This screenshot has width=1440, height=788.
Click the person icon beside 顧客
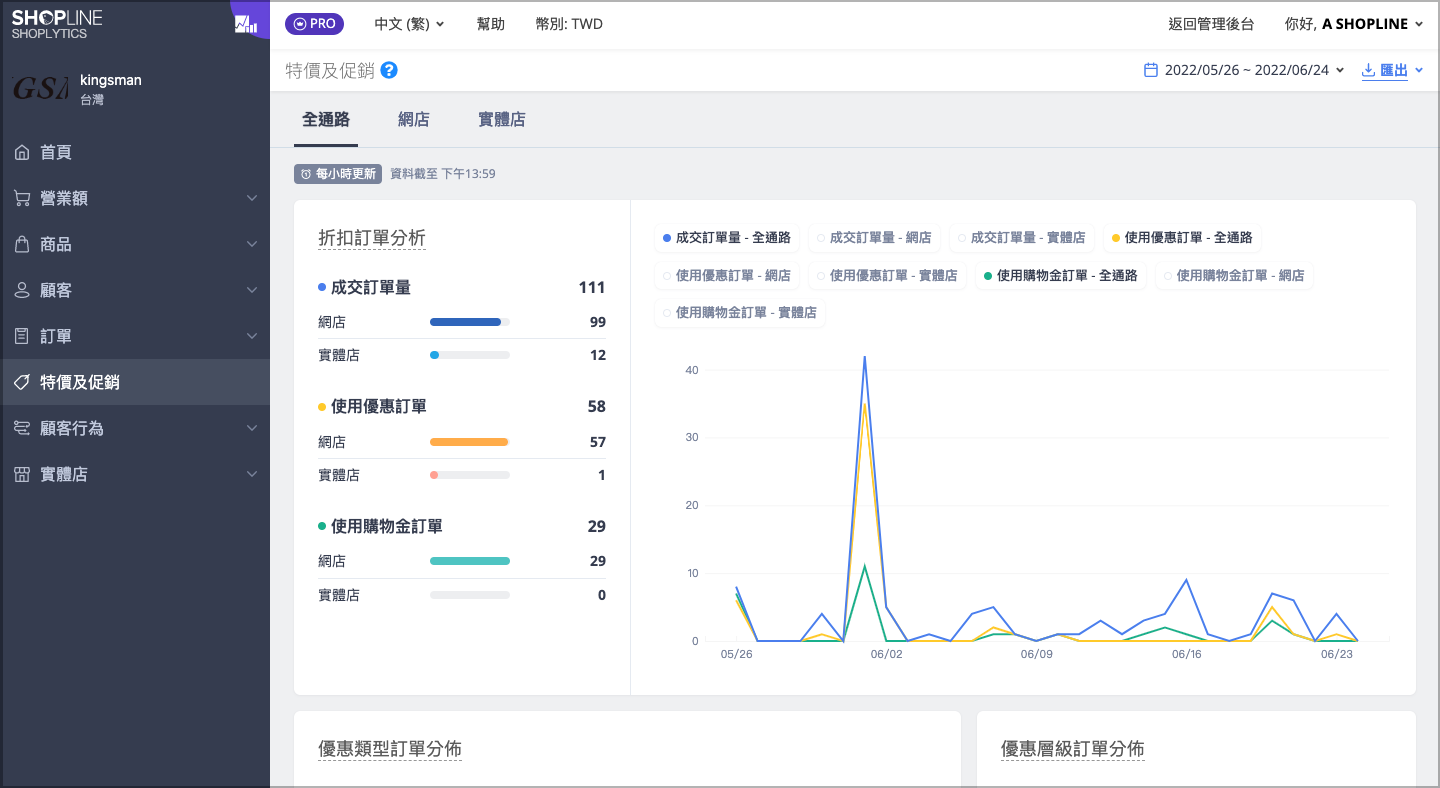(x=22, y=290)
